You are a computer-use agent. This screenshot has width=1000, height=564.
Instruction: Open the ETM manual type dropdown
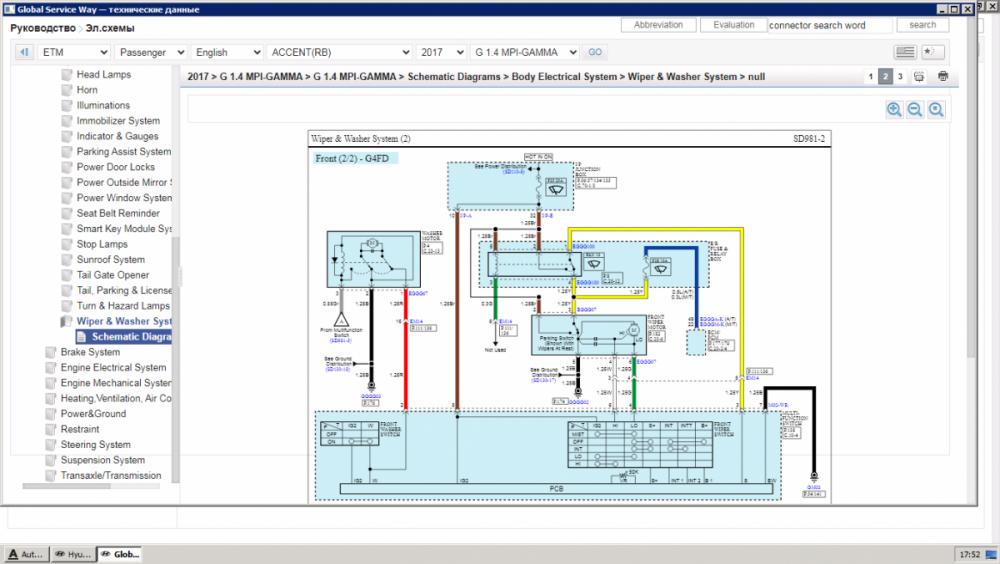pyautogui.click(x=74, y=52)
